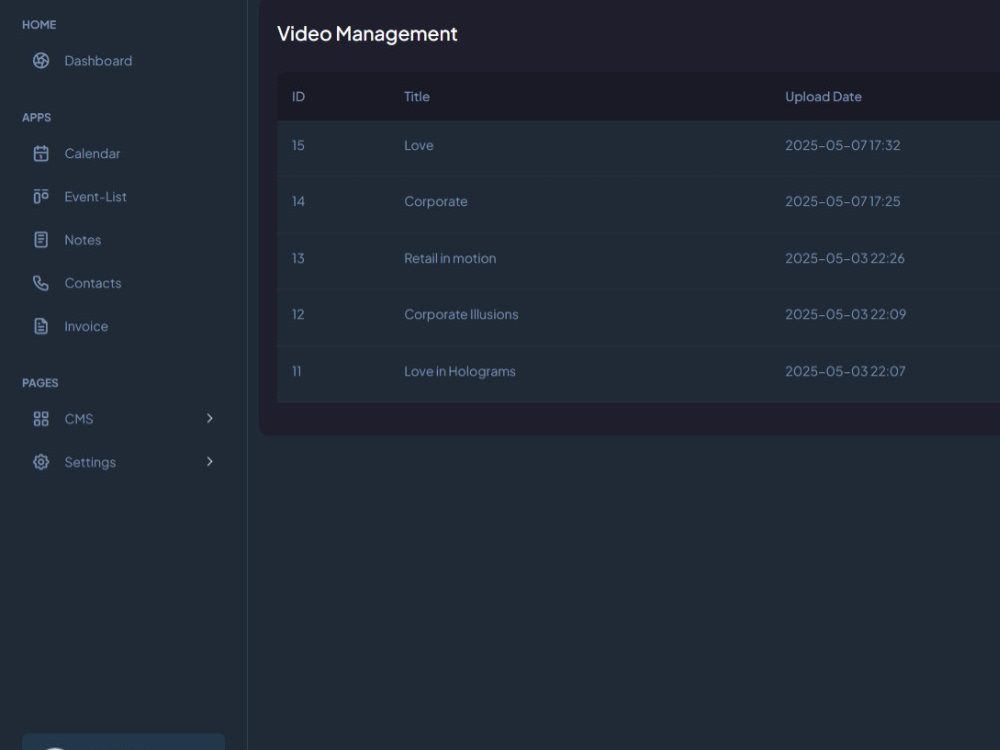Select the Corporate Illusions video title
The height and width of the screenshot is (750, 1000).
461,314
